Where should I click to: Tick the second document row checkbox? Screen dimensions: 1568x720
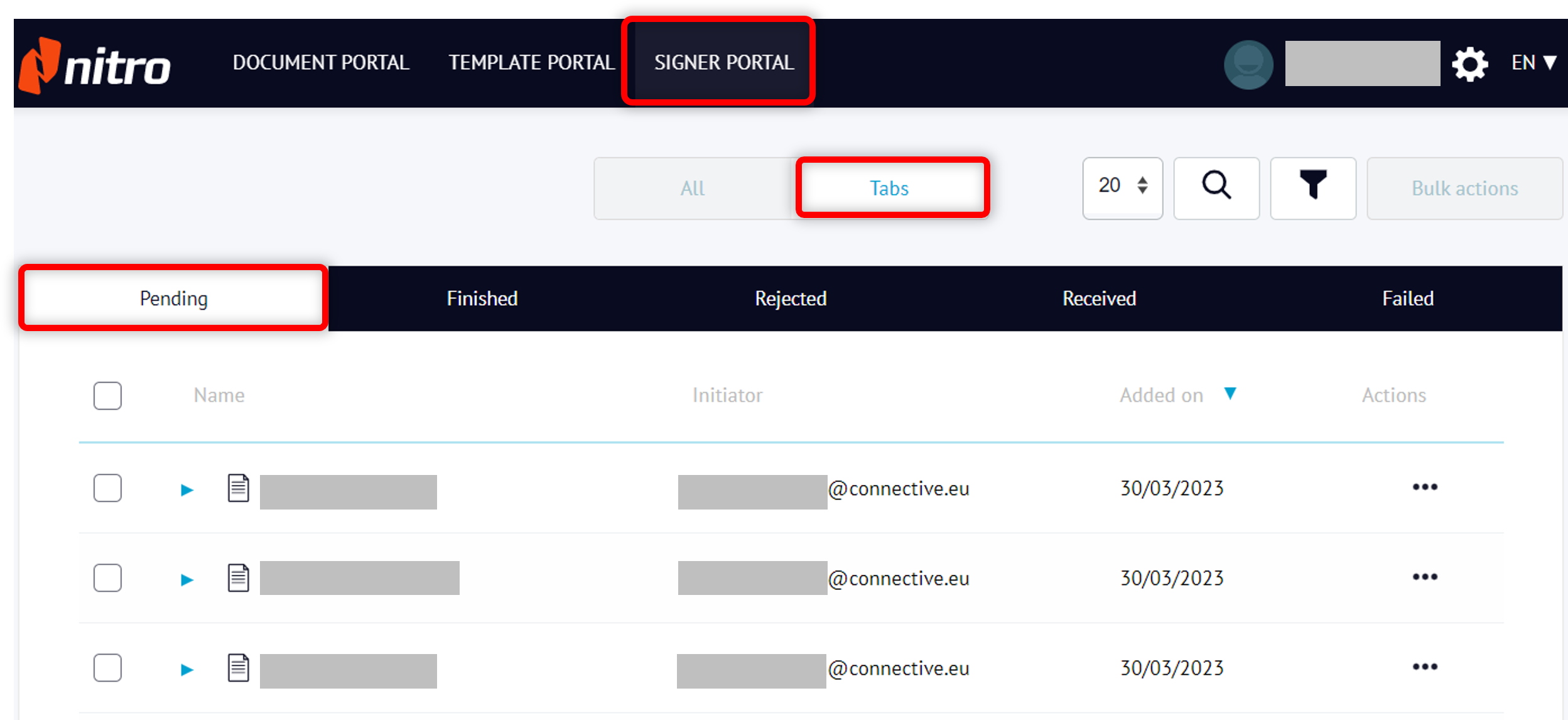point(107,578)
